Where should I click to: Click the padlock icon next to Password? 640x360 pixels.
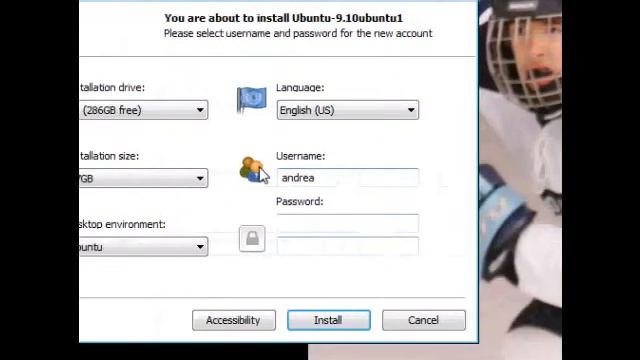252,238
